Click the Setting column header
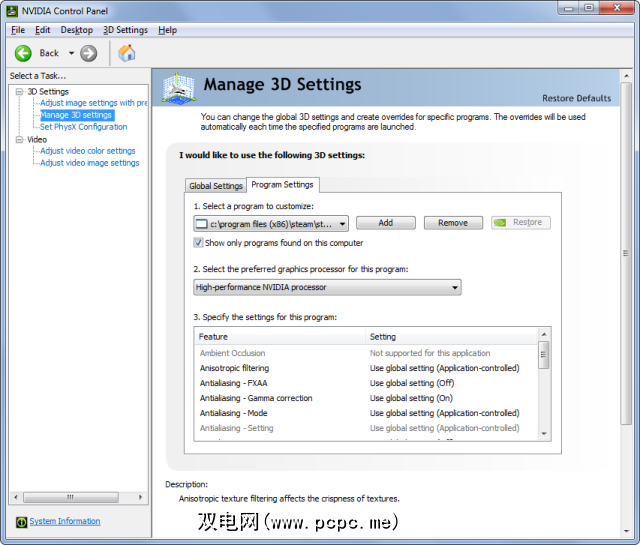The image size is (640, 545). (451, 337)
